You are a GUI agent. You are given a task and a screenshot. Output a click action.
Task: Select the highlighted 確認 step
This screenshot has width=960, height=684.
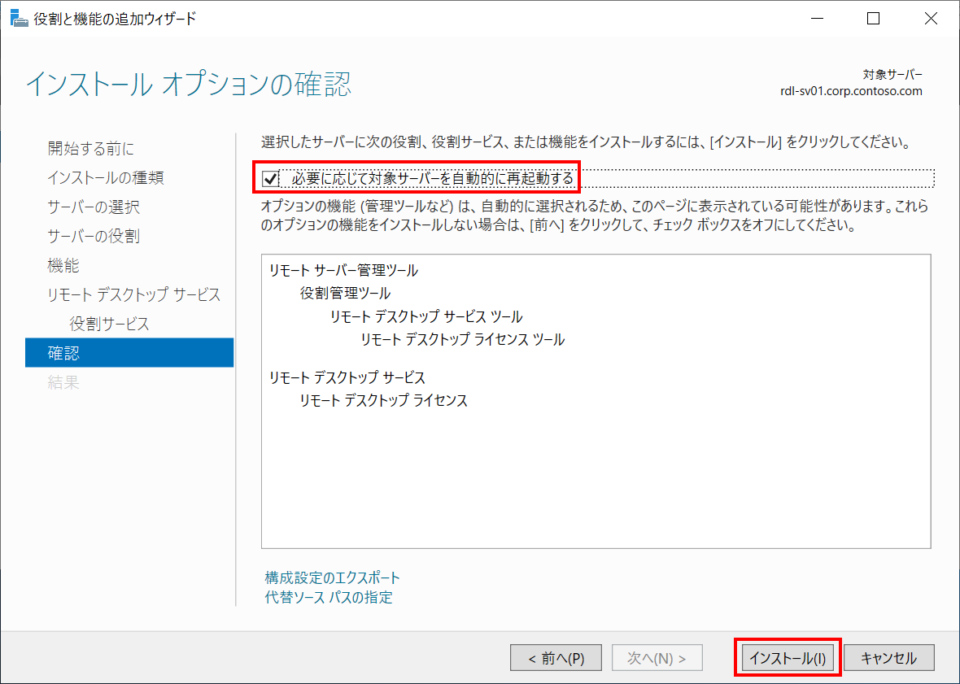129,353
